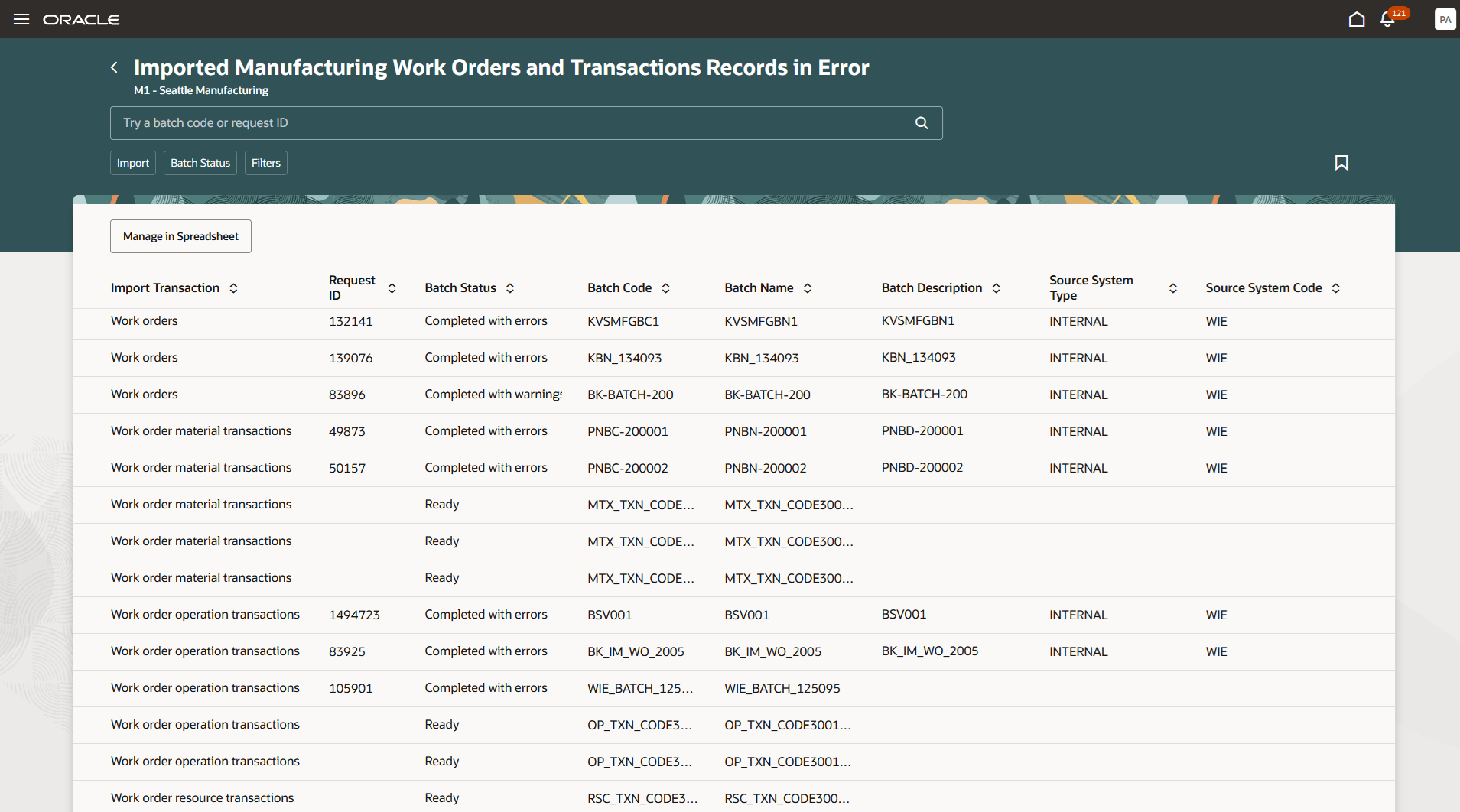
Task: Click the sort icon beside Batch Code
Action: click(x=666, y=288)
